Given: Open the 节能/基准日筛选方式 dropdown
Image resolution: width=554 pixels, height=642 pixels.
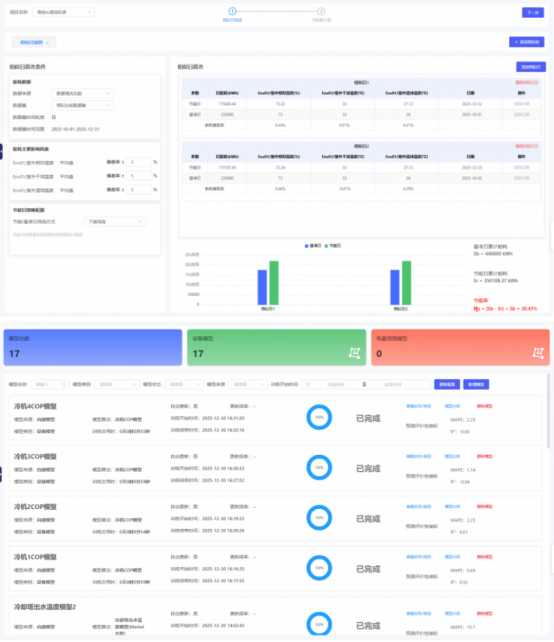Looking at the screenshot, I should [115, 222].
